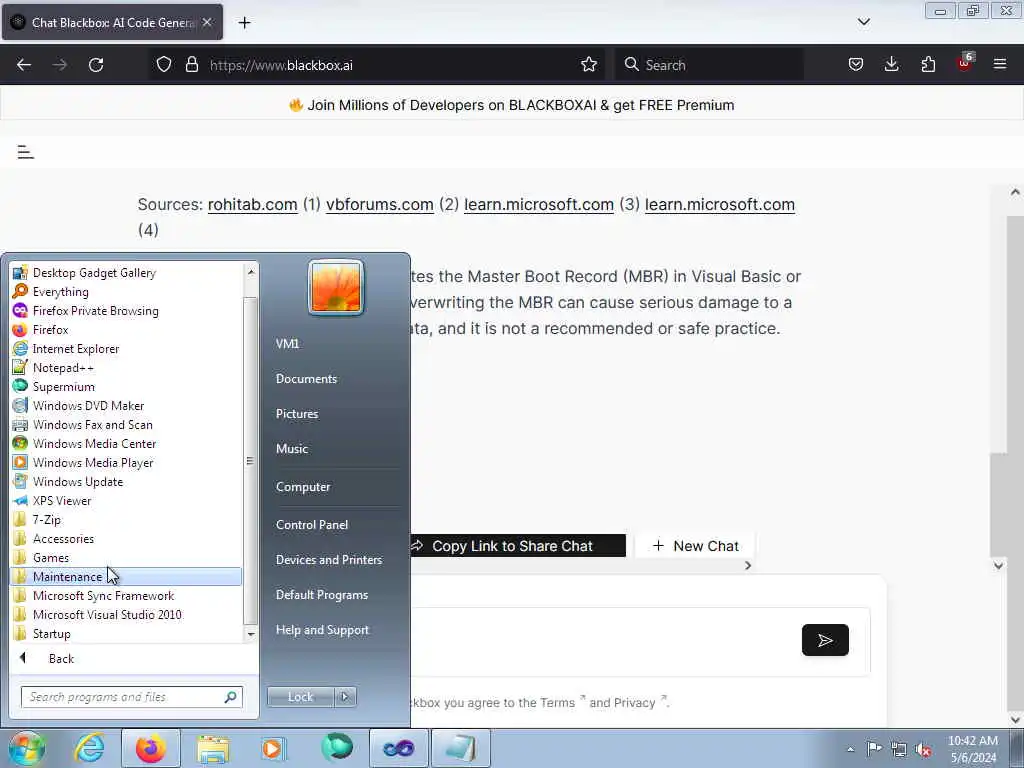Launch Windows Media Center
This screenshot has width=1024, height=768.
[x=94, y=443]
